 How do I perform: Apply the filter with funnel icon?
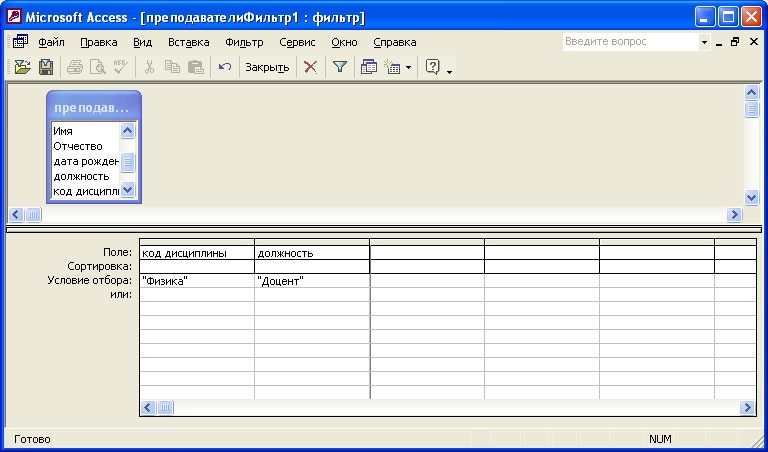[340, 67]
